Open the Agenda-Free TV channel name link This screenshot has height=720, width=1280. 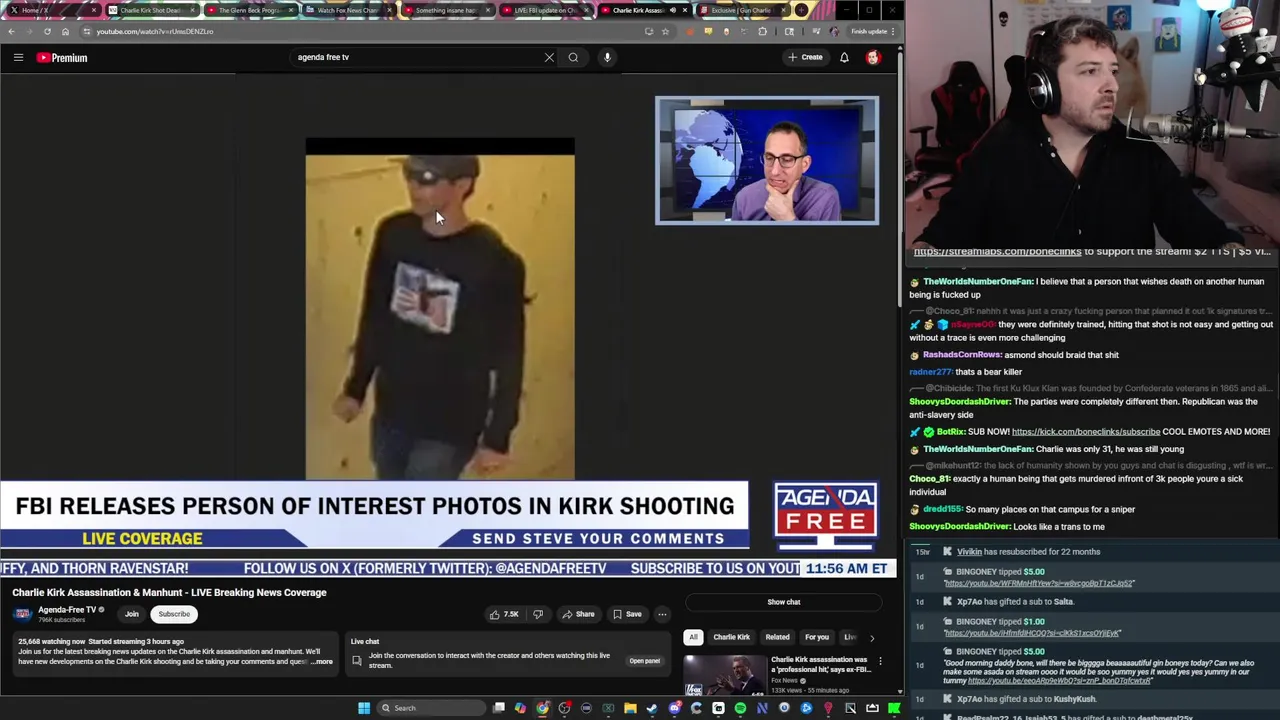pyautogui.click(x=67, y=610)
